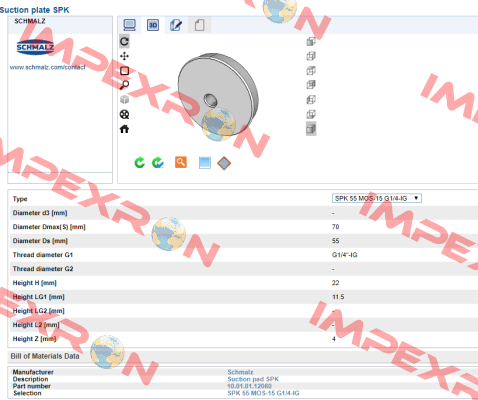This screenshot has height=400, width=478.
Task: Click the Bill of Materials Data header
Action: pos(45,356)
